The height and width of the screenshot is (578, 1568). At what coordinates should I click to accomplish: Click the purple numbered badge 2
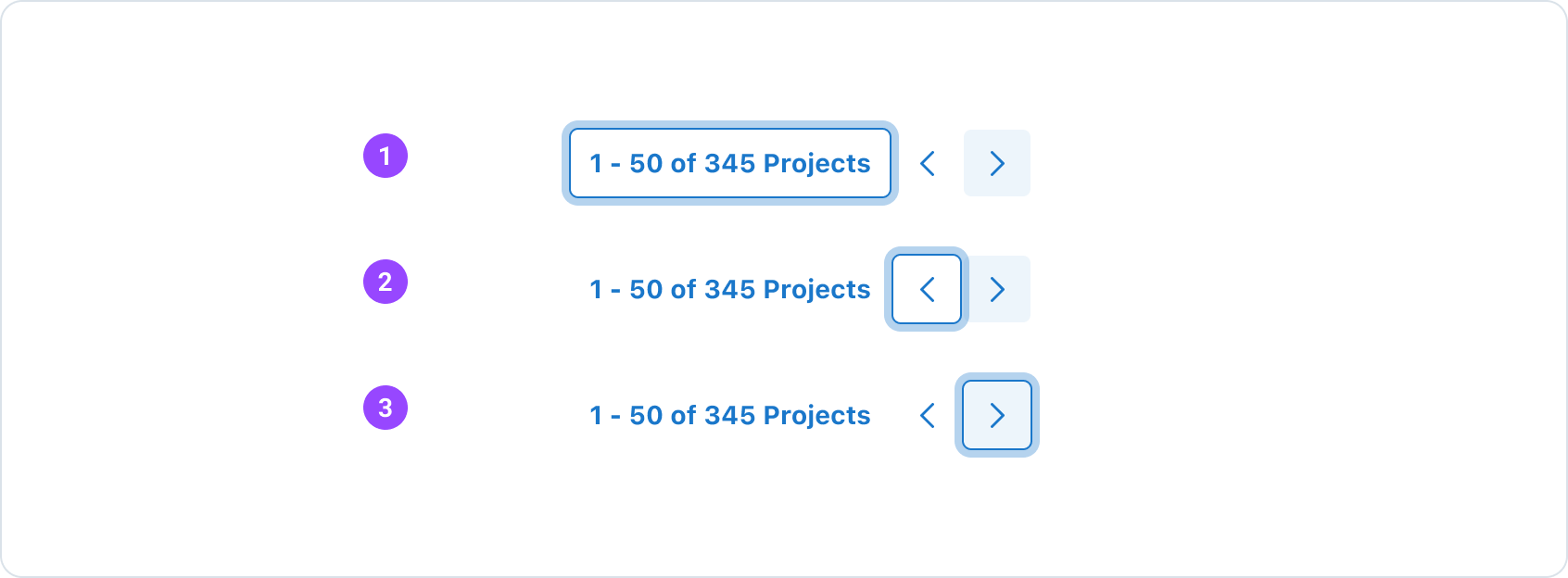[x=386, y=283]
